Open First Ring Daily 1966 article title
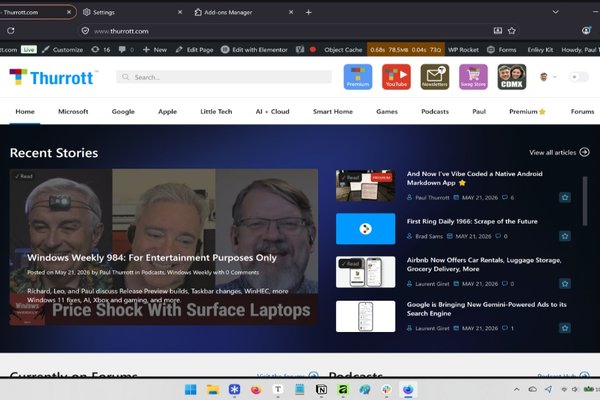Viewport: 600px width, 400px height. tap(472, 221)
